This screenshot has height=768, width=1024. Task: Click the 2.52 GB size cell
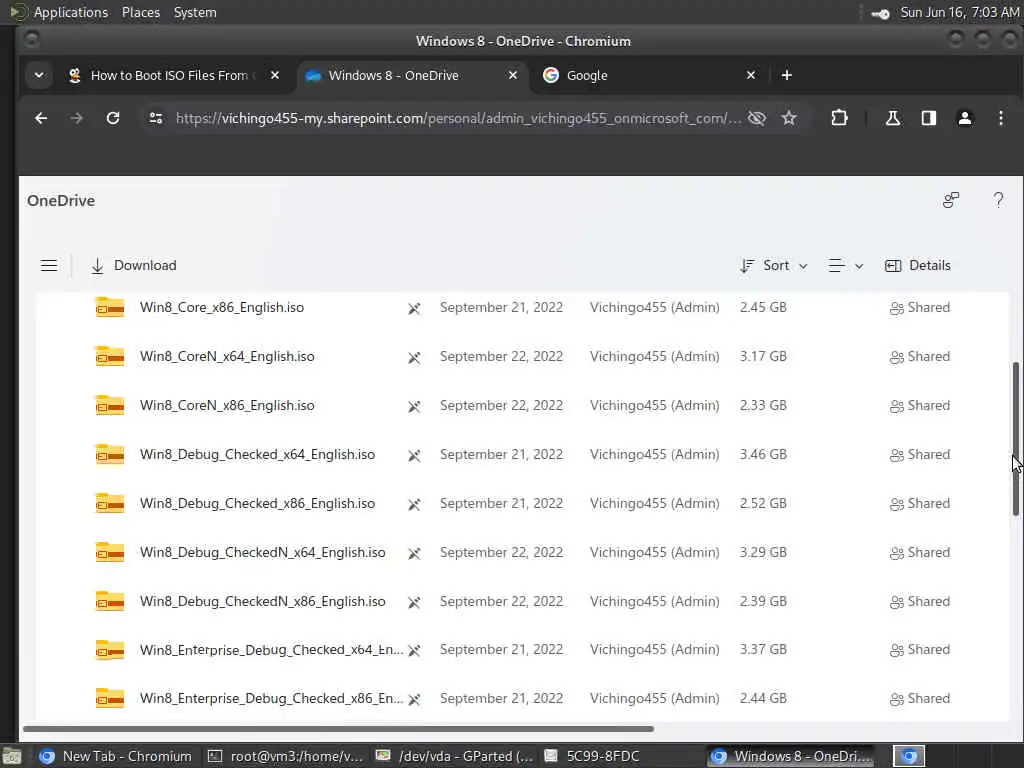tap(763, 504)
